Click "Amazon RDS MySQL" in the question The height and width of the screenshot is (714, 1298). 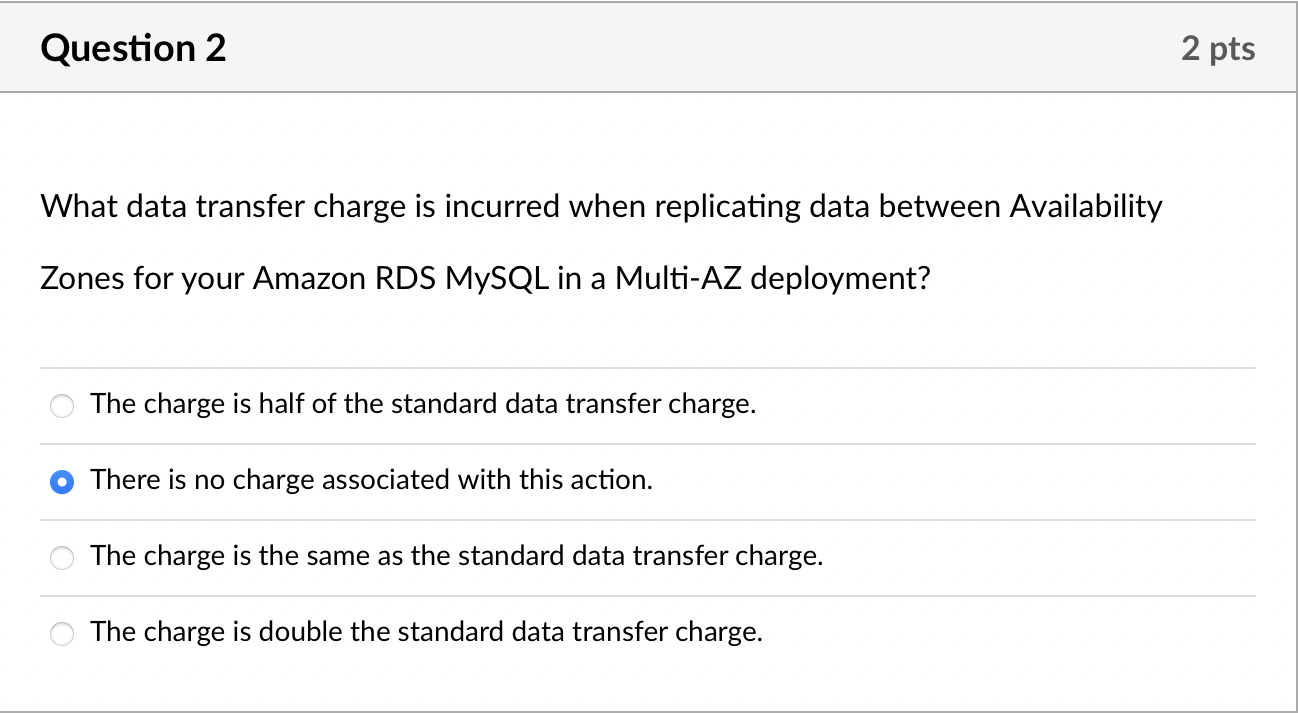400,278
